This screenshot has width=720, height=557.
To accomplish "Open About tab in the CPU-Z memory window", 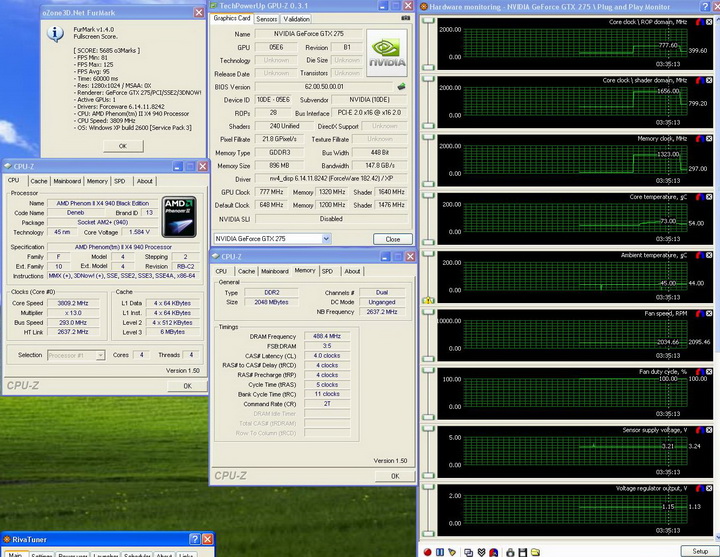I will (x=352, y=271).
